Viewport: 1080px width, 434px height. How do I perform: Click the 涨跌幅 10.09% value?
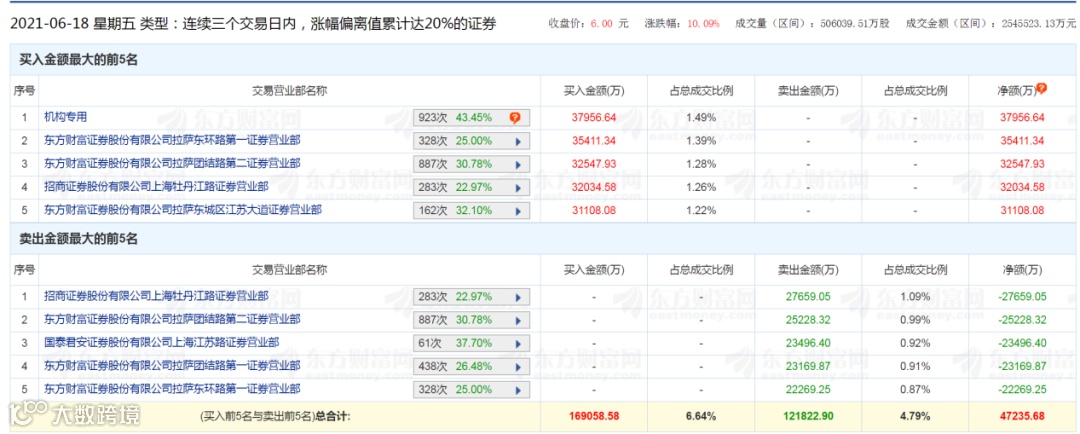point(683,24)
